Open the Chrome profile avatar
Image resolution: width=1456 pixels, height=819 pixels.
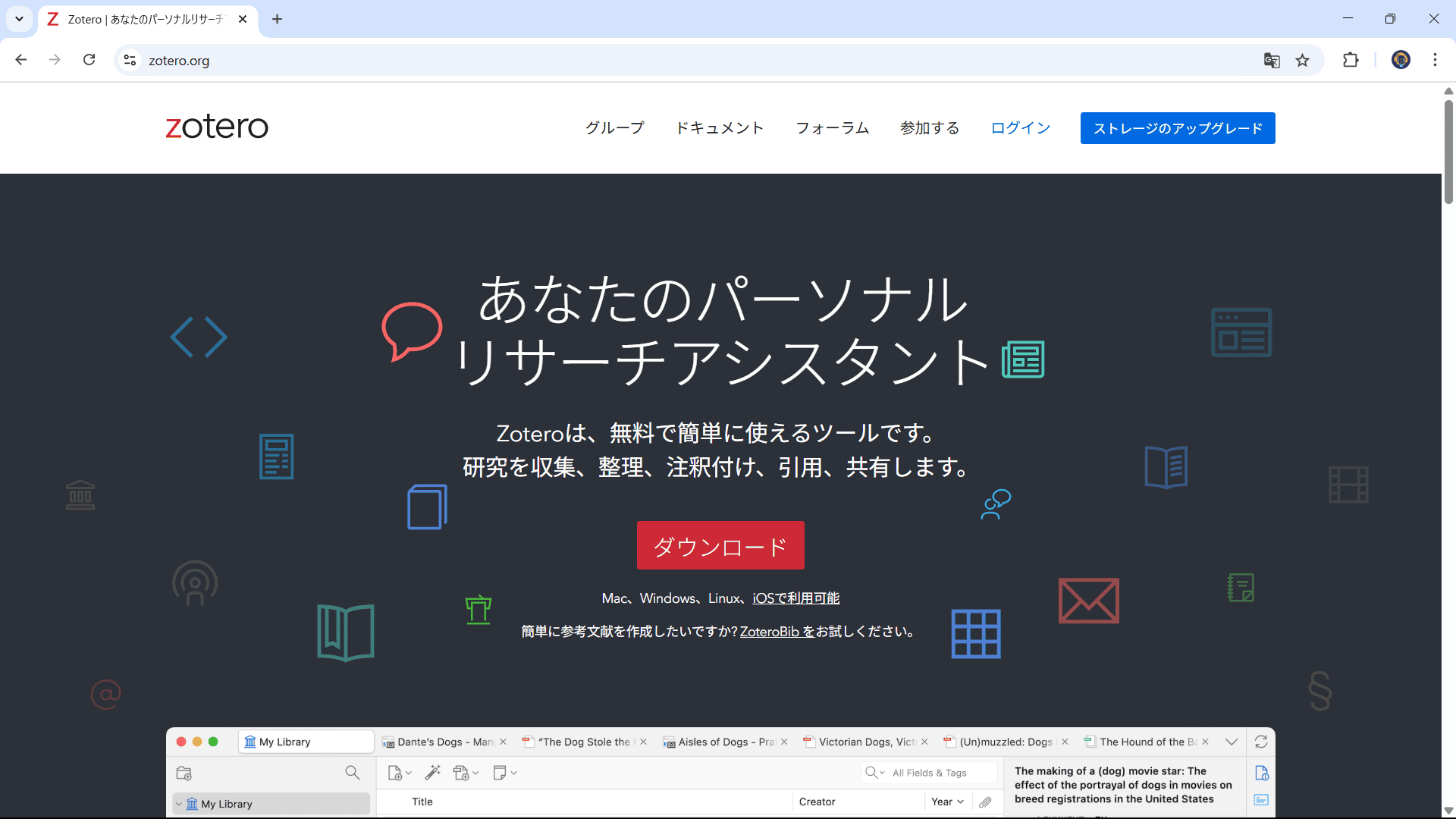pyautogui.click(x=1401, y=60)
